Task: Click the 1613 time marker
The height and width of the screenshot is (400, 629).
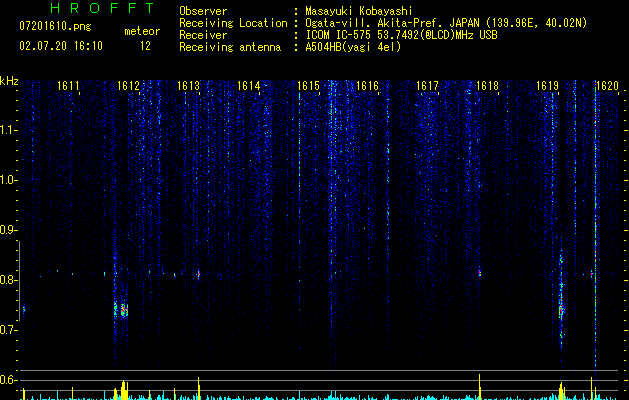Action: (x=189, y=85)
